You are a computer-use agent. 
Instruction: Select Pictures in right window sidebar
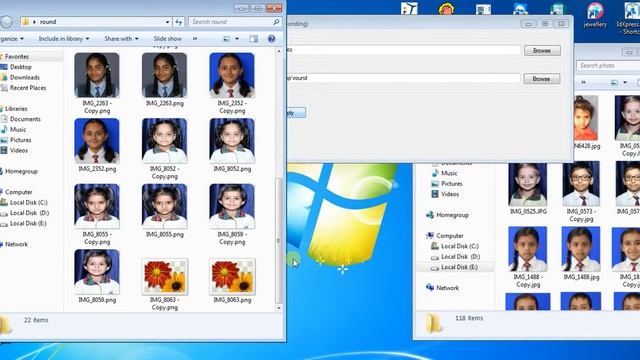click(x=451, y=184)
